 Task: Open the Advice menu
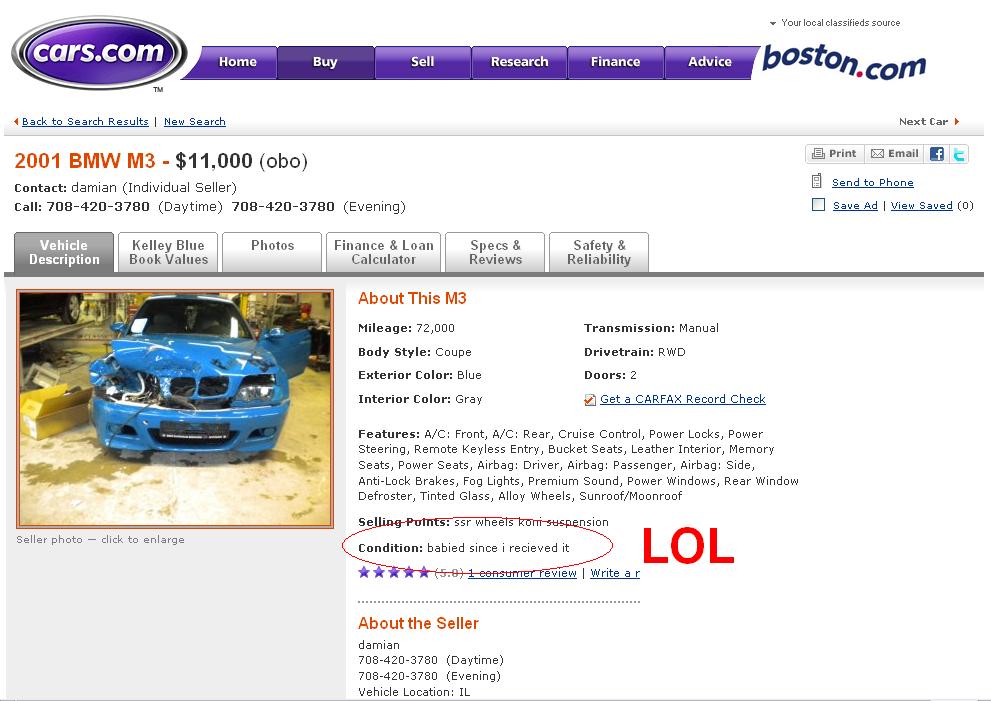coord(710,62)
